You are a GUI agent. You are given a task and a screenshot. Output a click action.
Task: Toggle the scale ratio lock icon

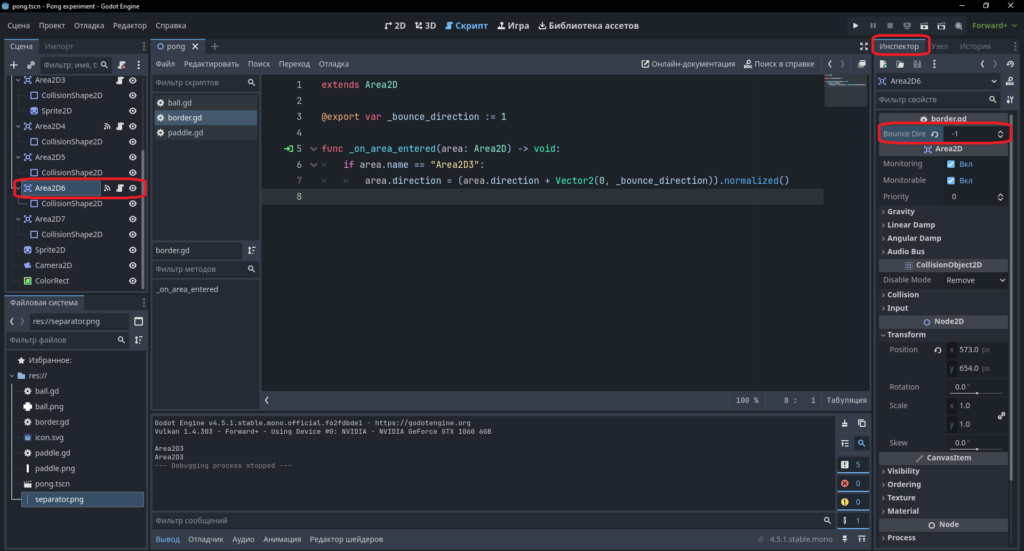1001,415
